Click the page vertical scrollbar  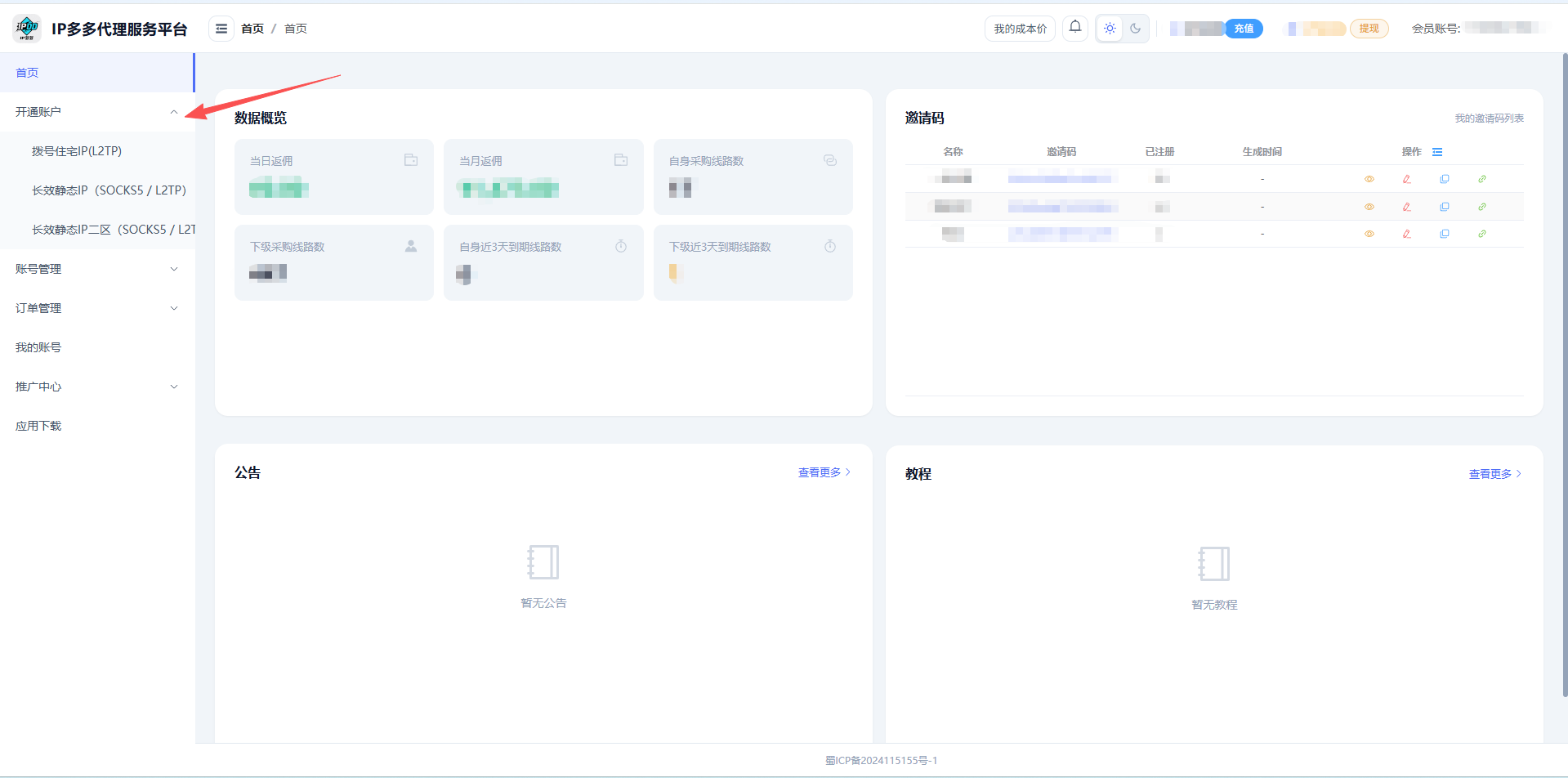[1564, 375]
